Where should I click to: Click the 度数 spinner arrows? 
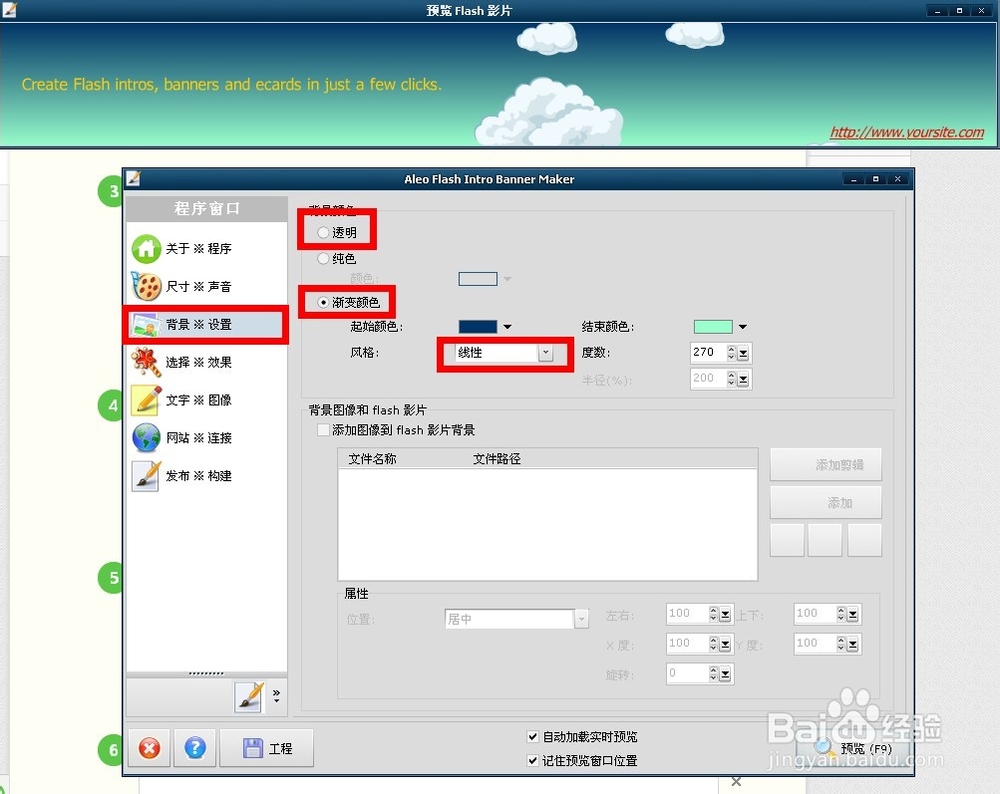732,353
